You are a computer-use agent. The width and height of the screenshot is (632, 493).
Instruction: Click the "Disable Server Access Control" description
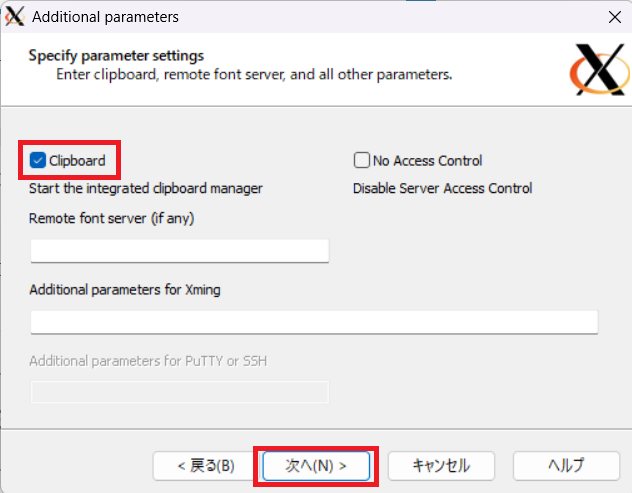(442, 188)
